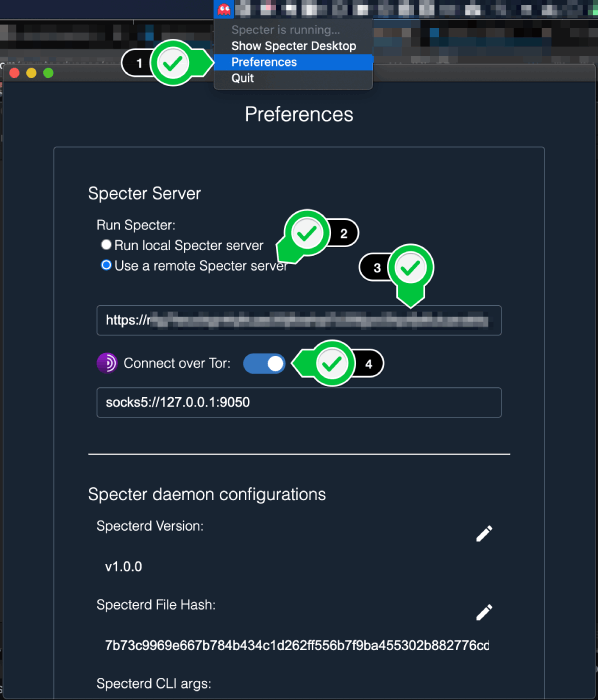Viewport: 598px width, 700px height.
Task: Edit the Specterd File Hash pencil icon
Action: [x=484, y=612]
